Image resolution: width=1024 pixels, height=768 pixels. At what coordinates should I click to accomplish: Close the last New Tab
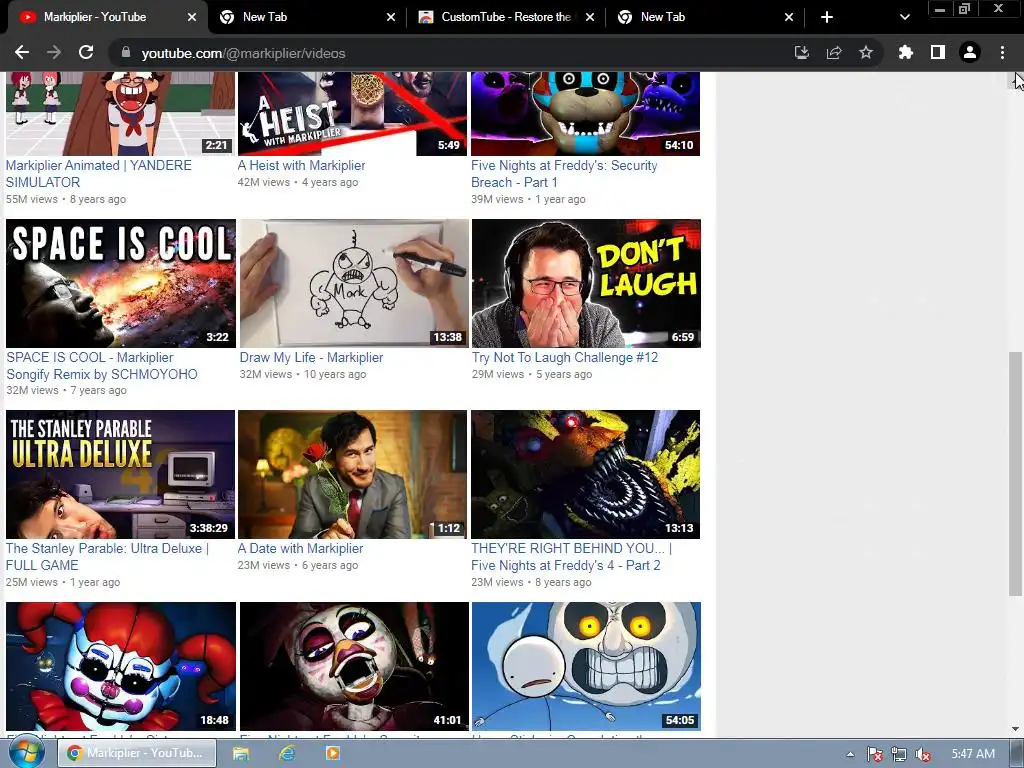point(789,17)
